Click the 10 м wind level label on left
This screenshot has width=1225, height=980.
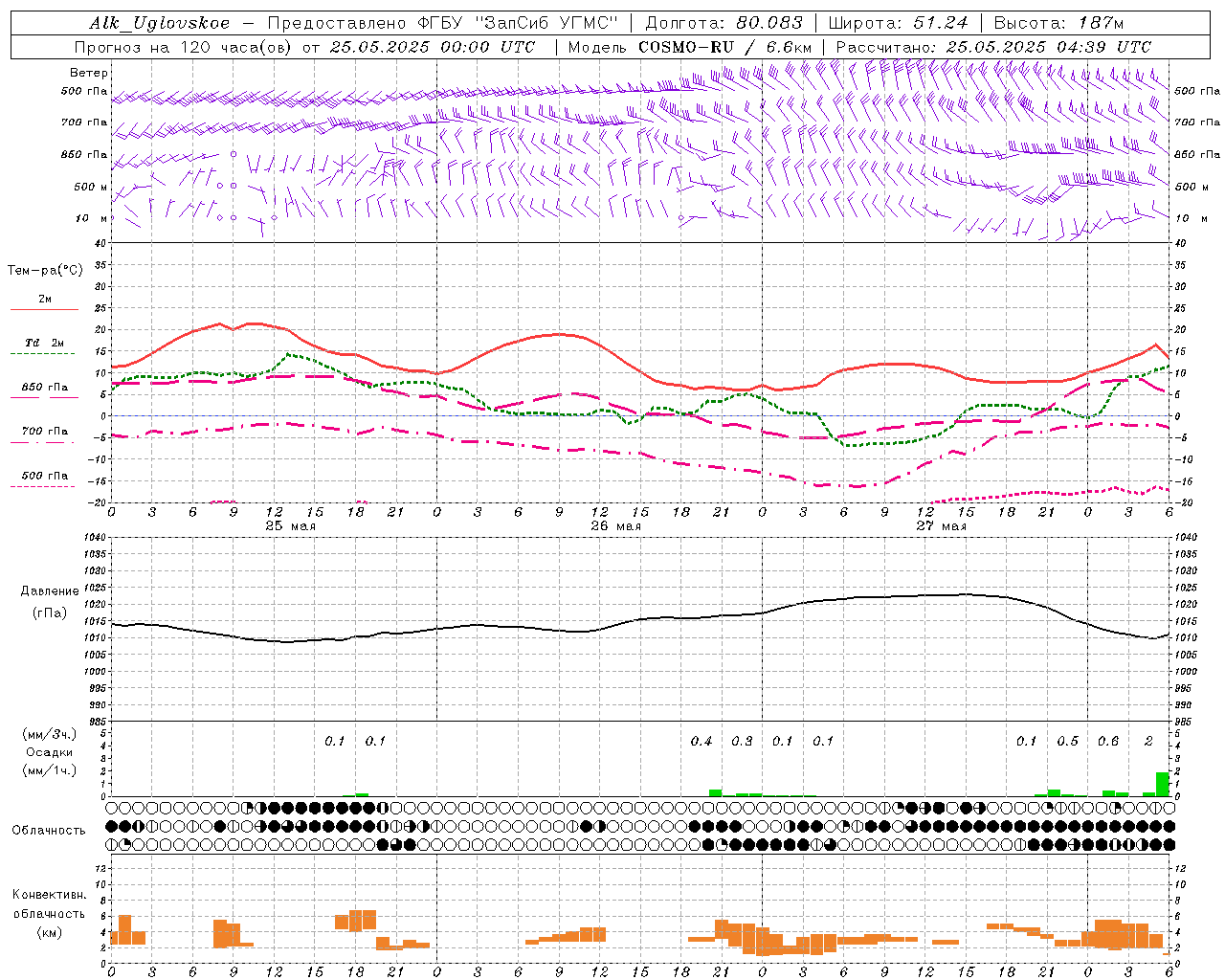point(93,218)
